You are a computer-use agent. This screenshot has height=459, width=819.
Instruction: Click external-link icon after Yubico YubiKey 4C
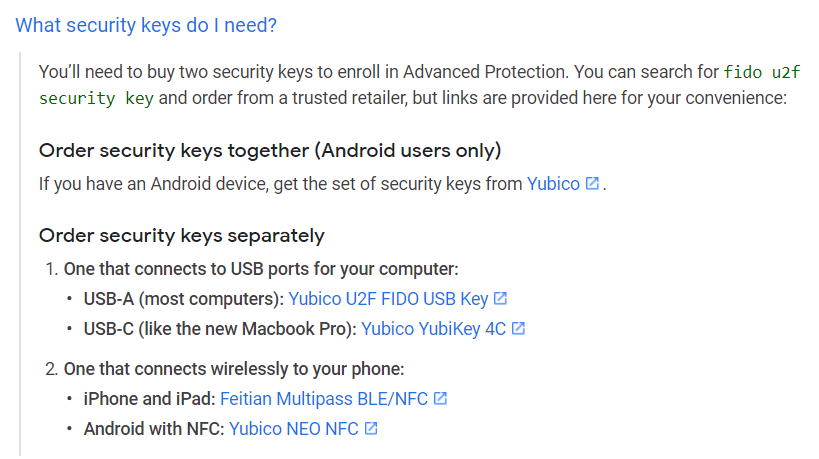[x=518, y=328]
